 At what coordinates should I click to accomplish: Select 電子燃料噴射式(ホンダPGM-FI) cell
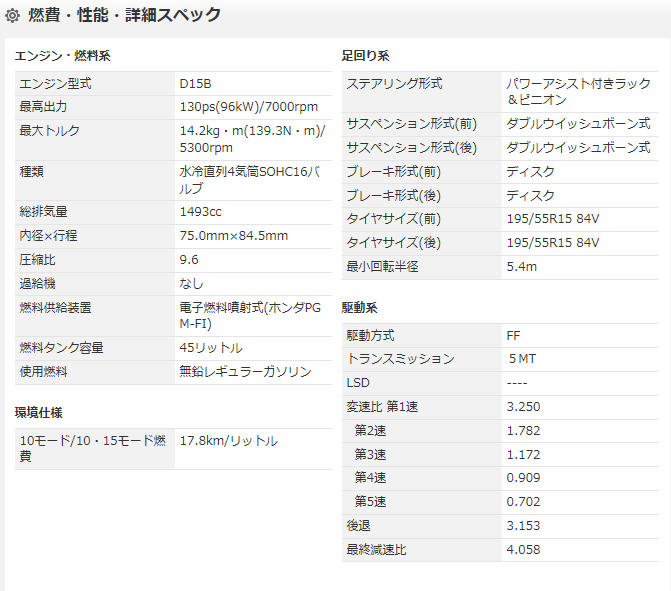[x=250, y=315]
